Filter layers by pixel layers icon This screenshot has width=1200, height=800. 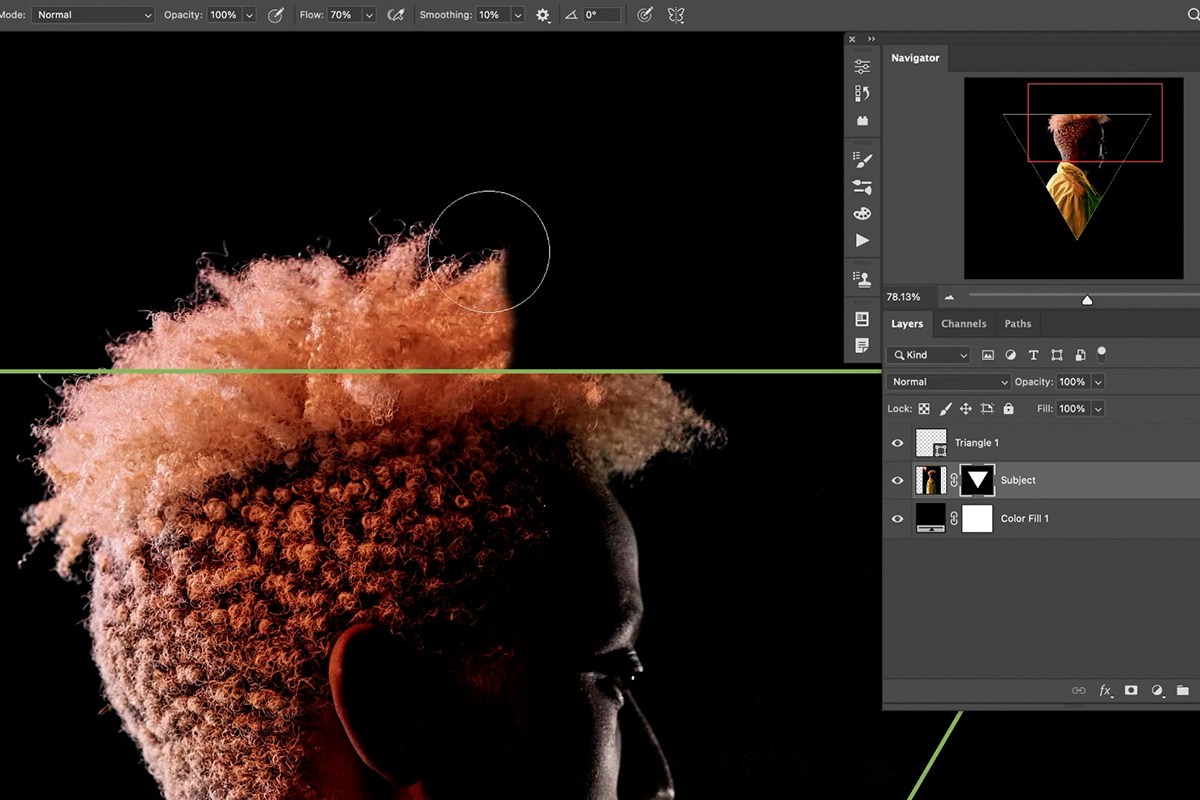pyautogui.click(x=988, y=355)
